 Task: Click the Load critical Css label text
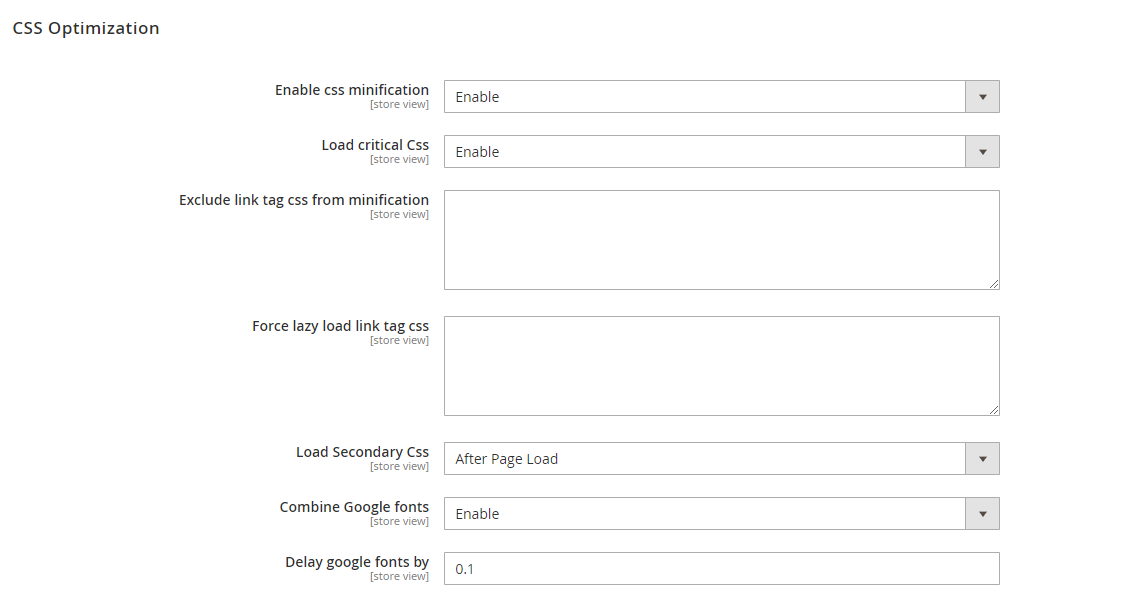[375, 145]
